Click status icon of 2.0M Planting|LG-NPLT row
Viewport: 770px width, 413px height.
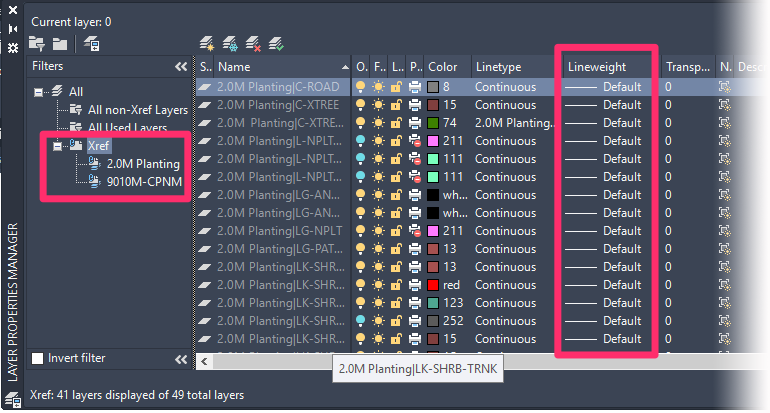click(x=205, y=231)
